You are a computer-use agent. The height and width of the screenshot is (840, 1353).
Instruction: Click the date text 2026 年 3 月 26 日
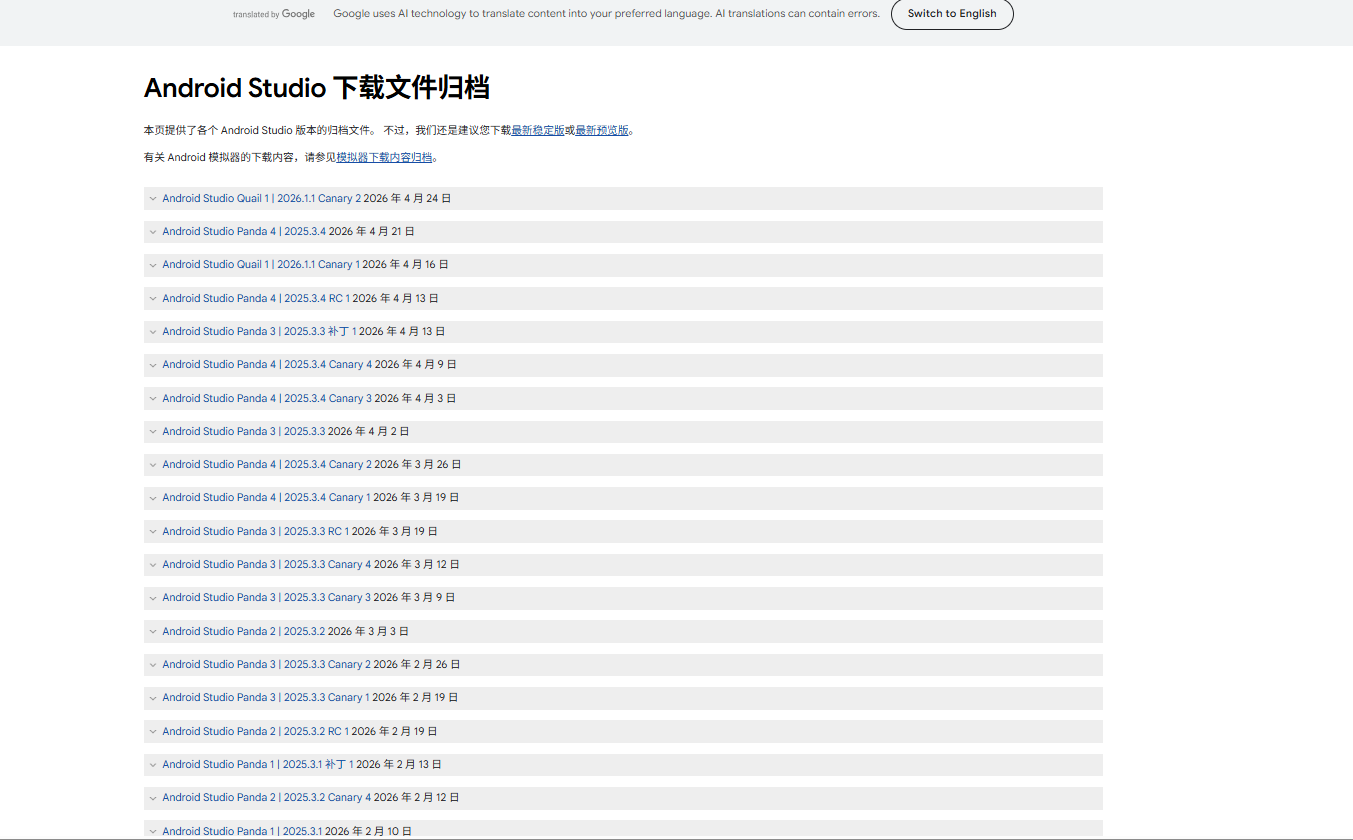coord(418,464)
